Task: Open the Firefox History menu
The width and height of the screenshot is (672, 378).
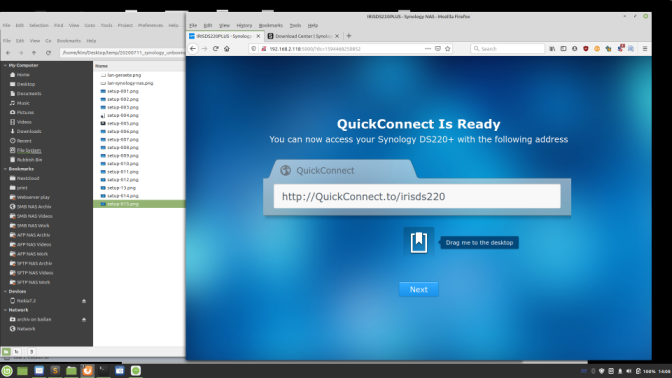Action: click(244, 25)
